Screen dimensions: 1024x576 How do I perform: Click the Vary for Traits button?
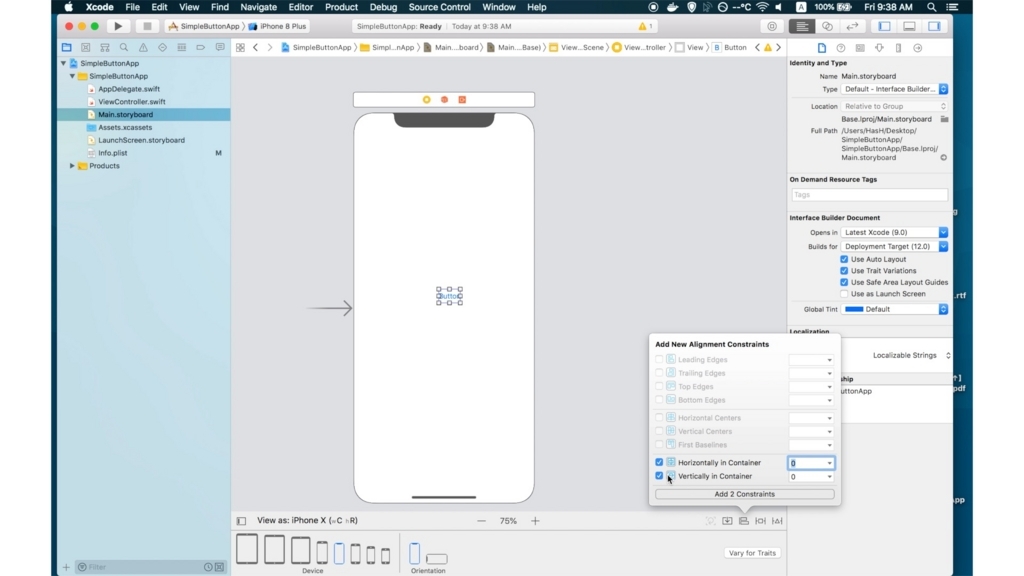(752, 553)
